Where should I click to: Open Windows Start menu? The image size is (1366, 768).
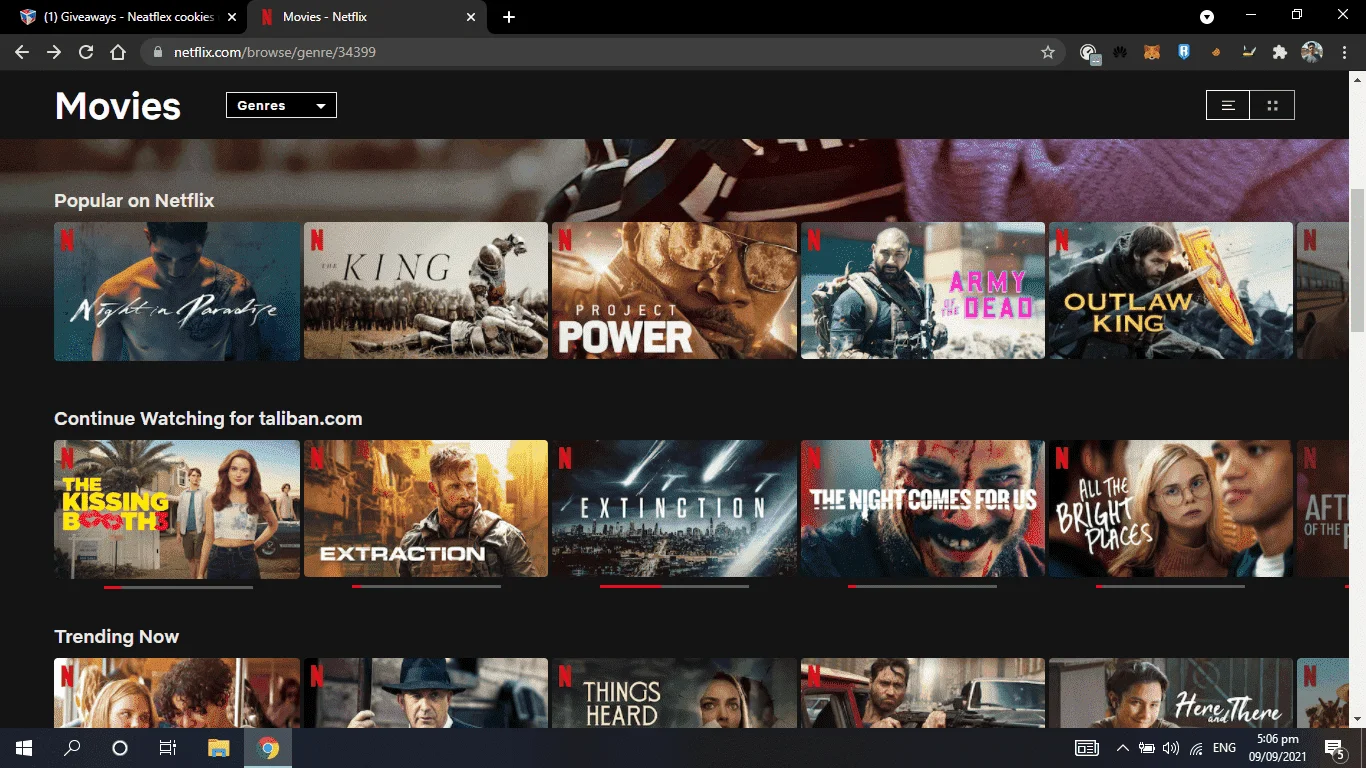pos(24,748)
